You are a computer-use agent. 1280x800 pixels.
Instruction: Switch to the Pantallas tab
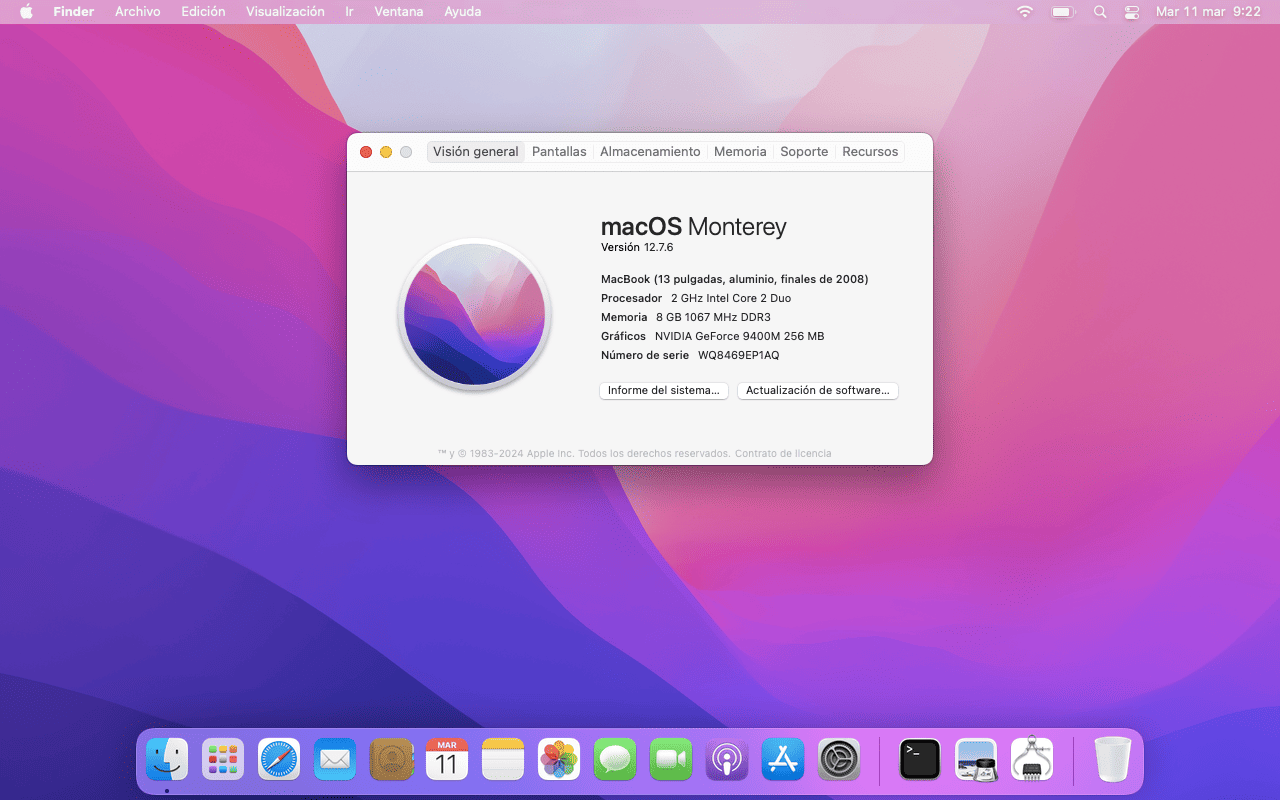coord(559,152)
